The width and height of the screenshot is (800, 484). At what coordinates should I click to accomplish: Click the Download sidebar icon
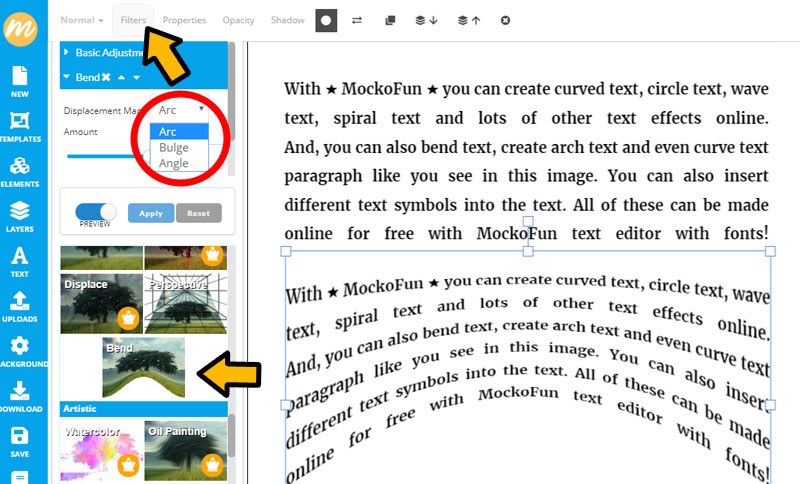(20, 397)
